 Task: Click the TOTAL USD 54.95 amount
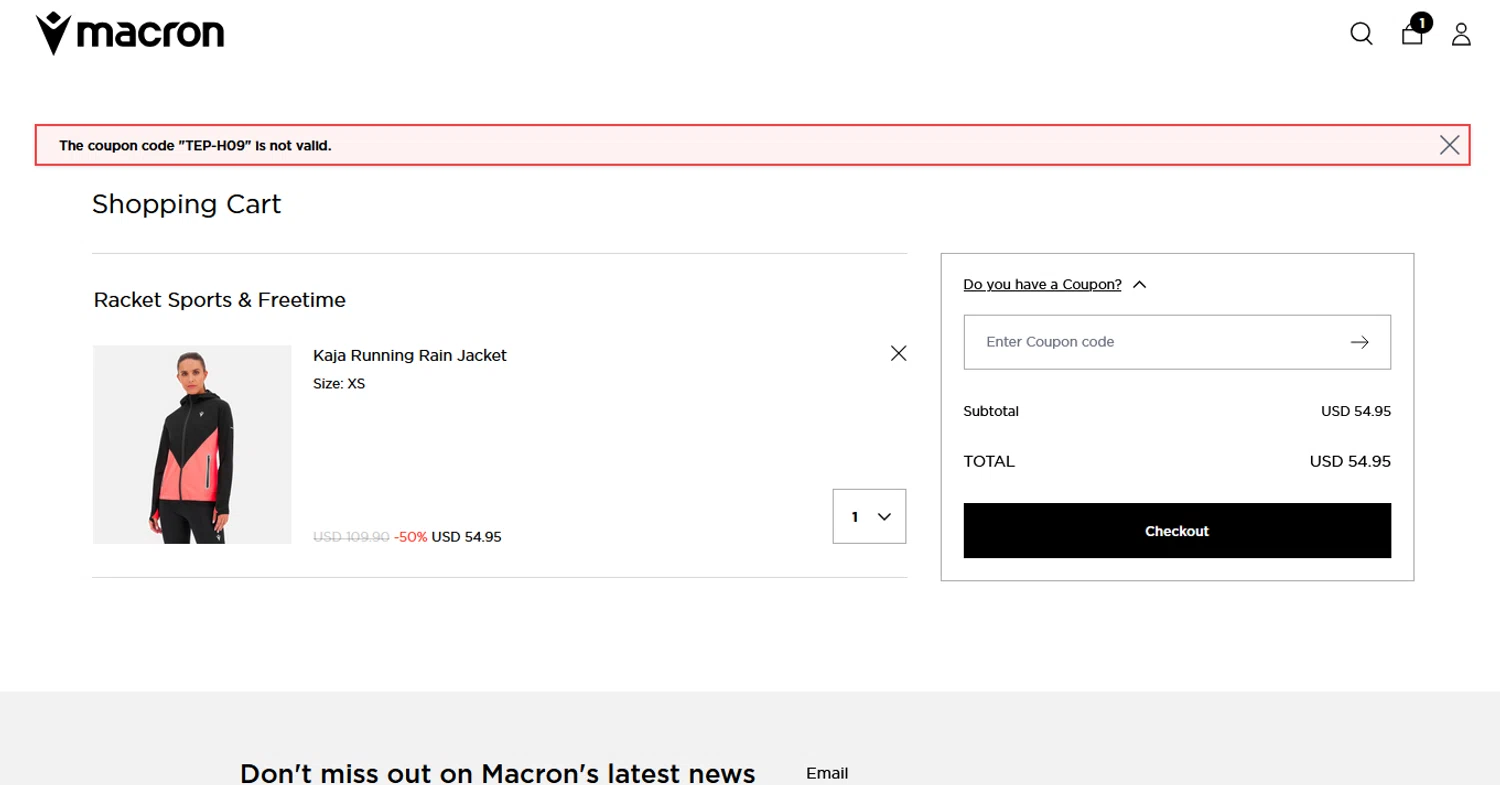click(1350, 461)
